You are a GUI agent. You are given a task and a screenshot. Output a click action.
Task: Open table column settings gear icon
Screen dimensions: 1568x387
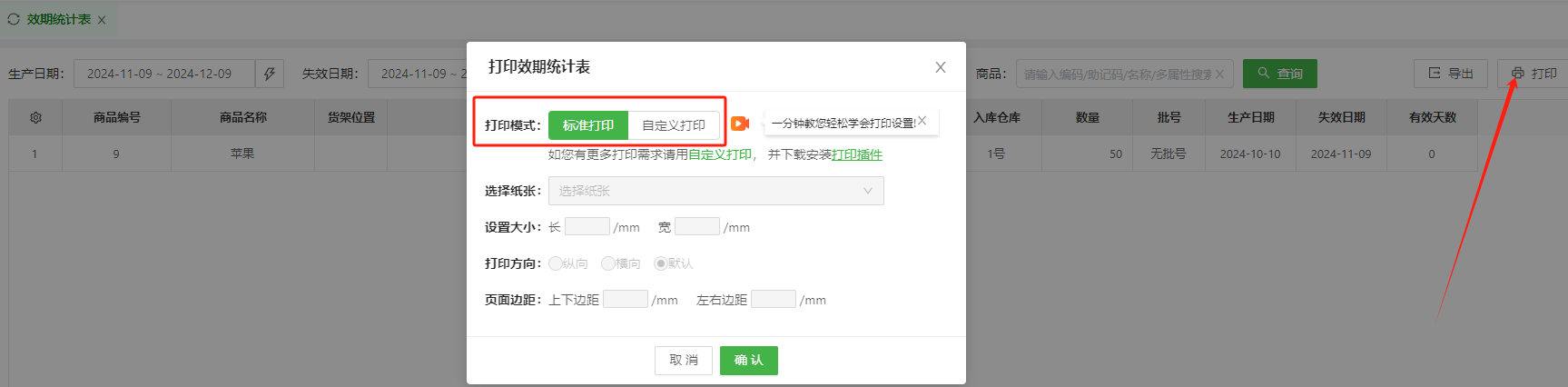[35, 117]
